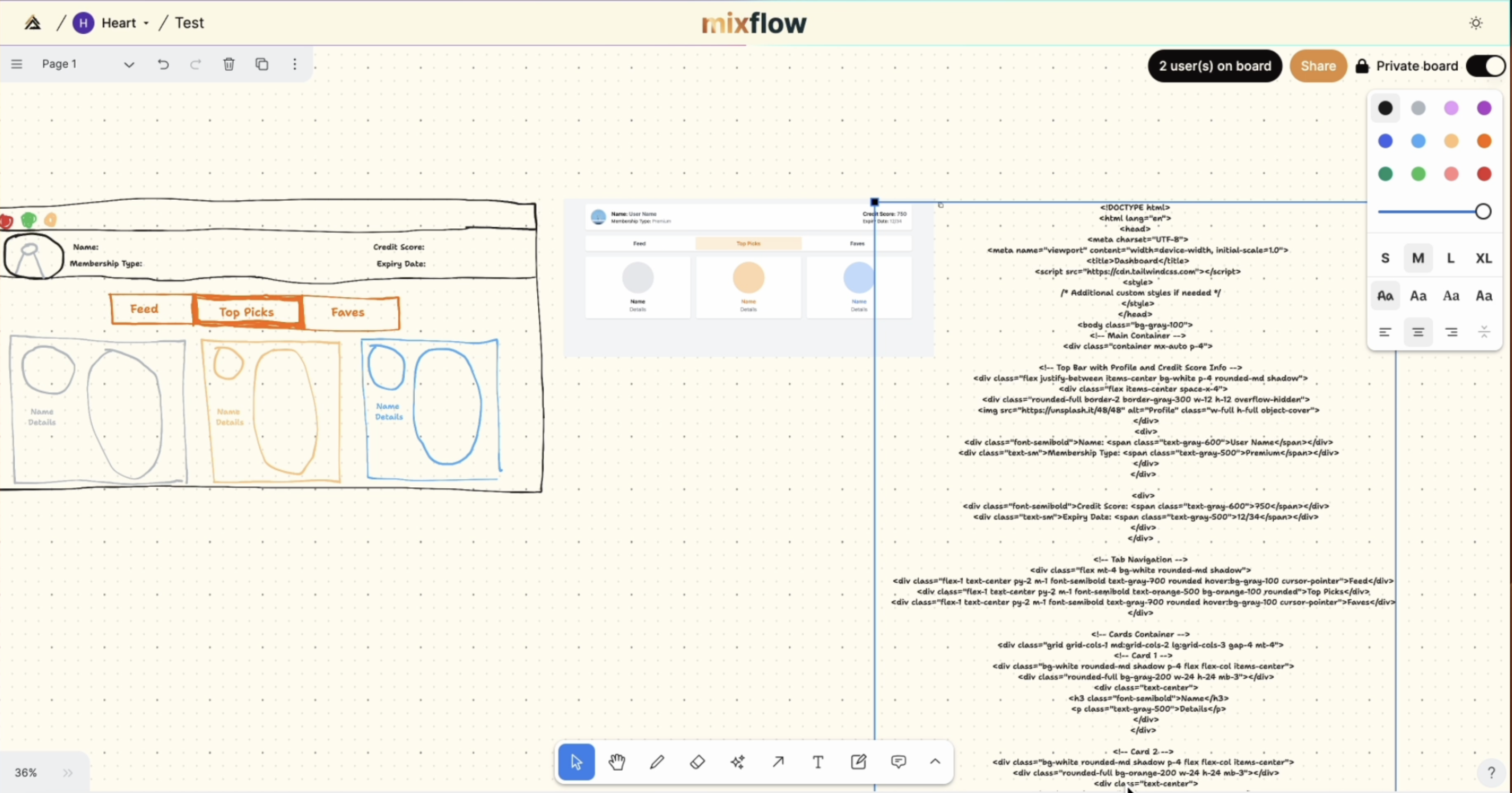Activate the AI sparkle tool
The height and width of the screenshot is (793, 1512).
[738, 762]
